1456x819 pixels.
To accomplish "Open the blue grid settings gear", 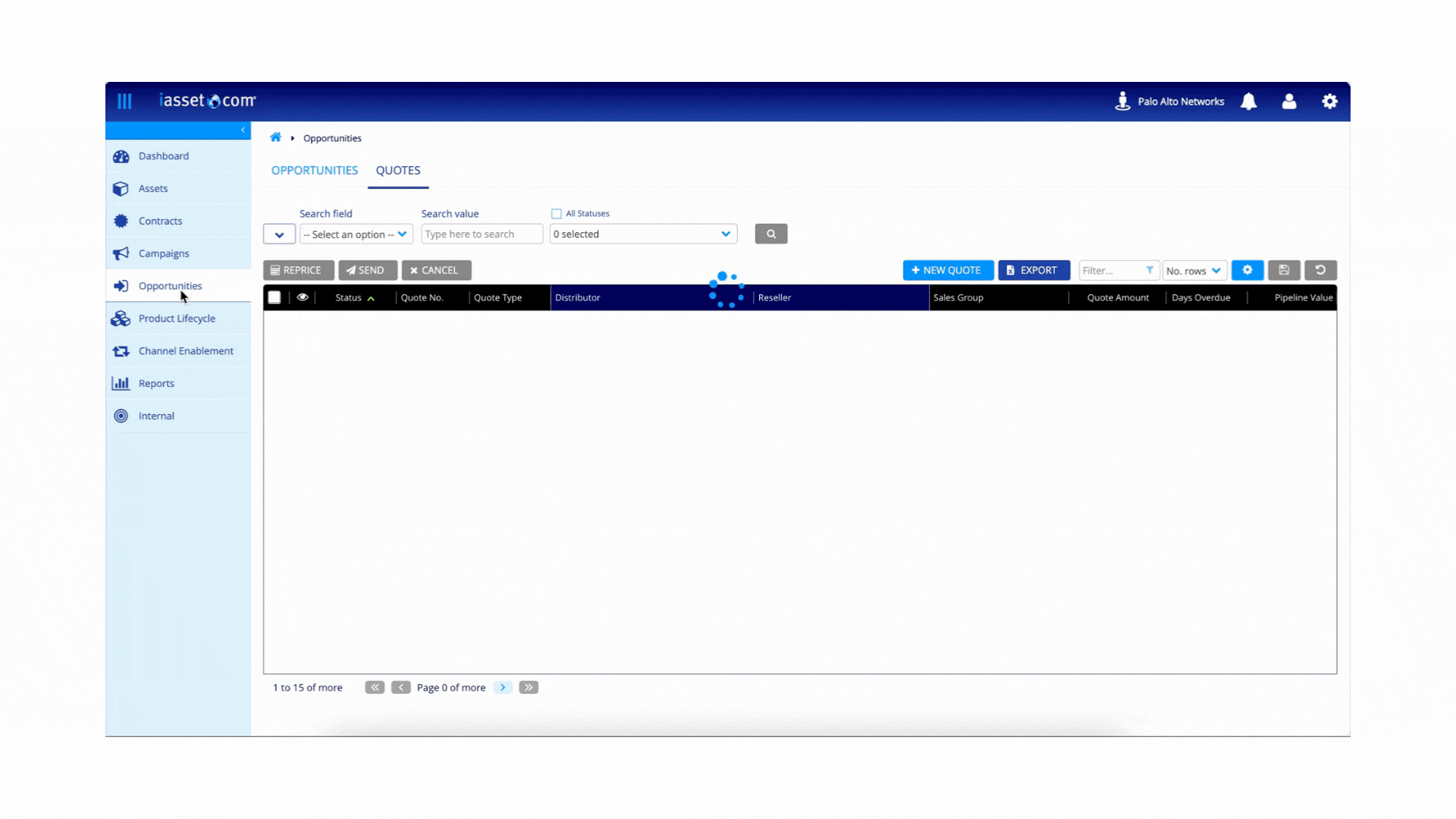I will pos(1247,270).
